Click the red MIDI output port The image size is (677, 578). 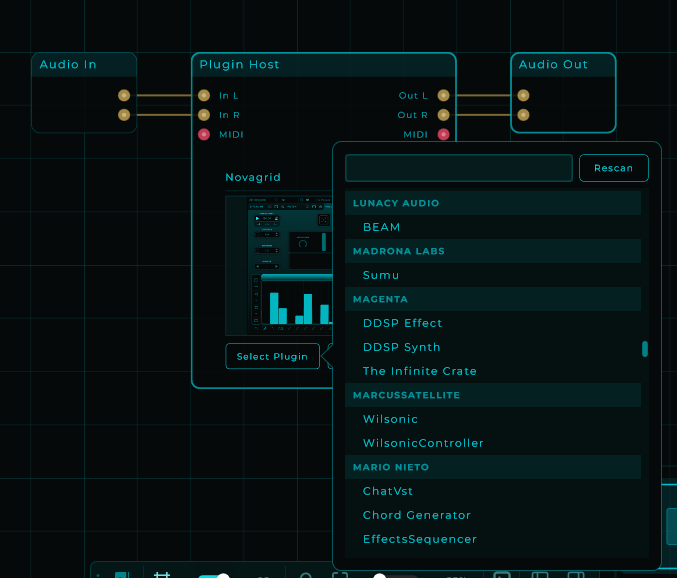click(x=443, y=134)
